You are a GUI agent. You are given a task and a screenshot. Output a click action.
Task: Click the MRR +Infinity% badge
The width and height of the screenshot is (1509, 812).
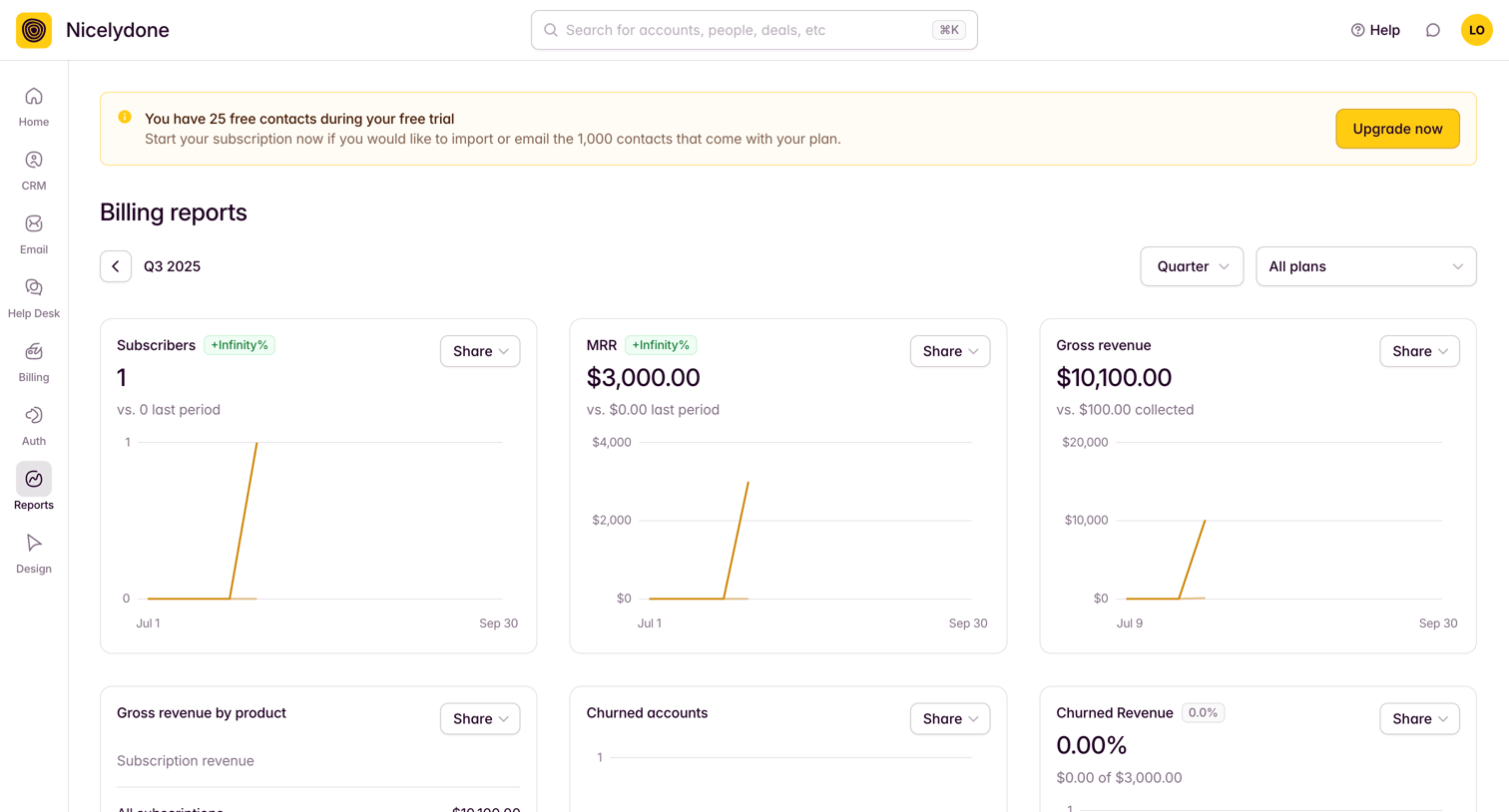[661, 345]
